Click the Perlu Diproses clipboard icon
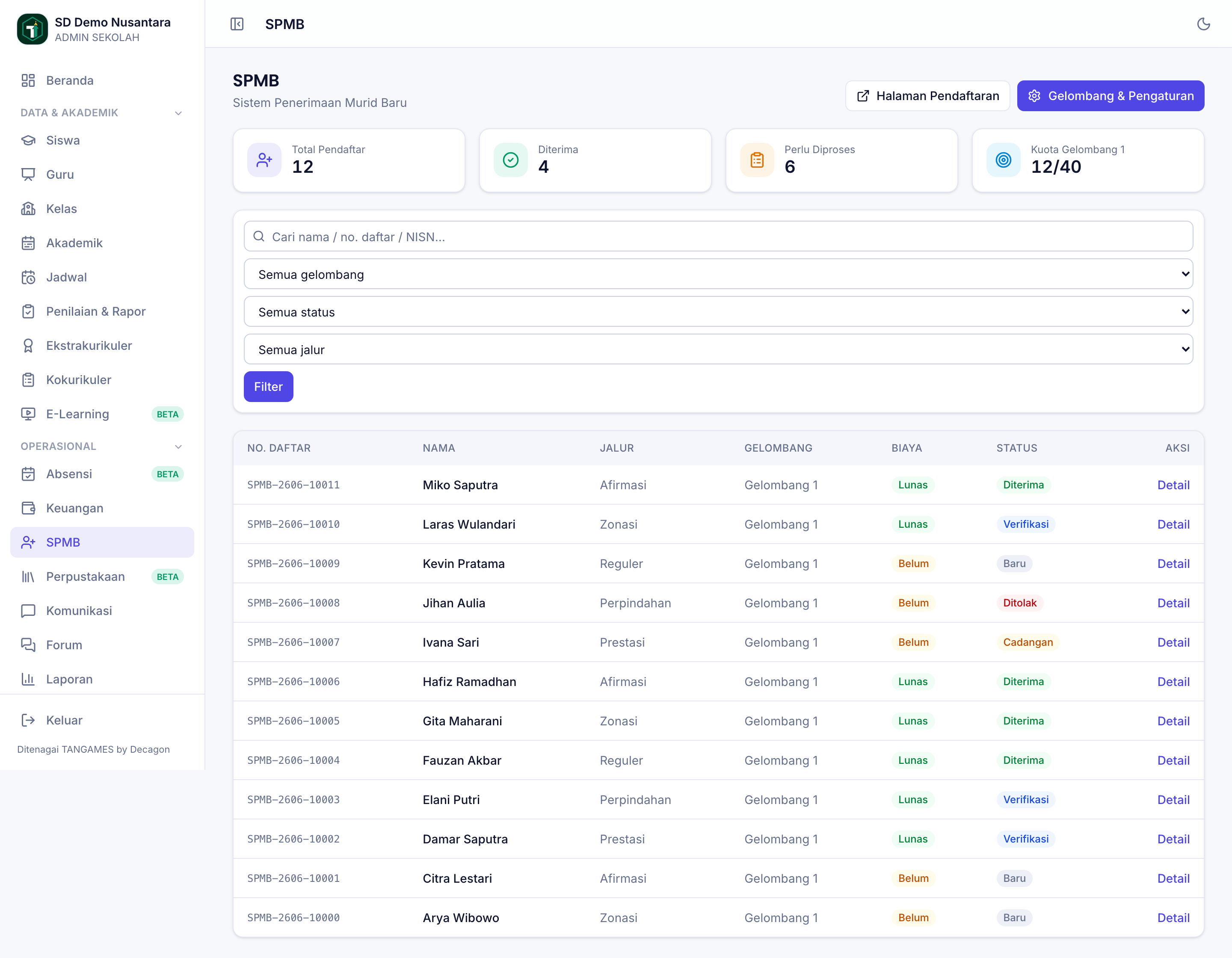1232x958 pixels. (x=757, y=160)
